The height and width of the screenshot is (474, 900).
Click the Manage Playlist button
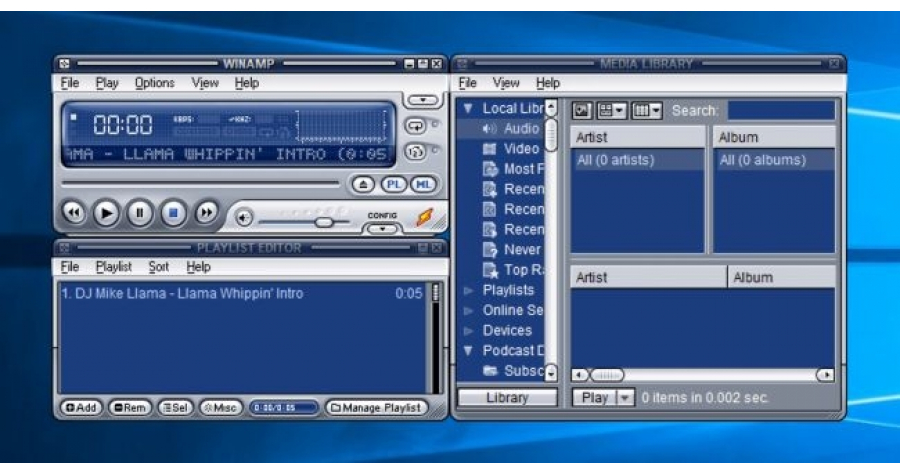[x=377, y=407]
